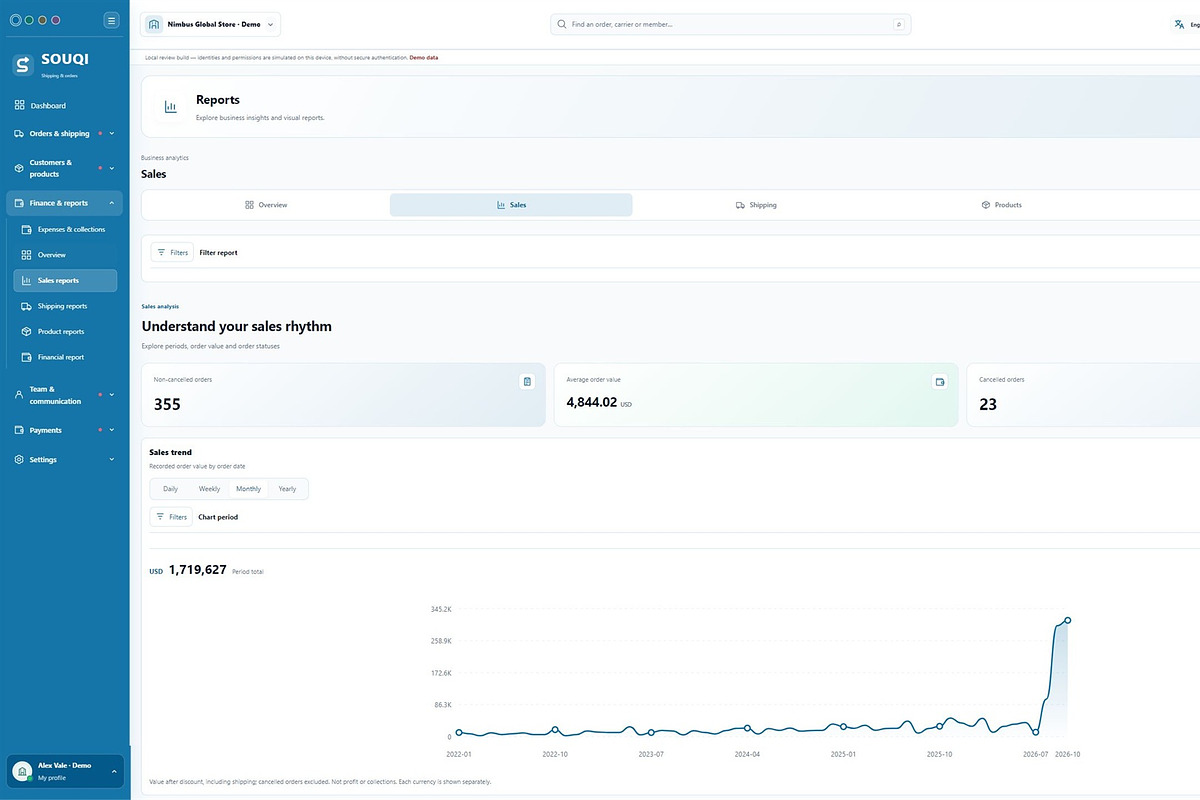Expand the Orders & shipping chevron
The image size is (1200, 800).
pyautogui.click(x=111, y=133)
